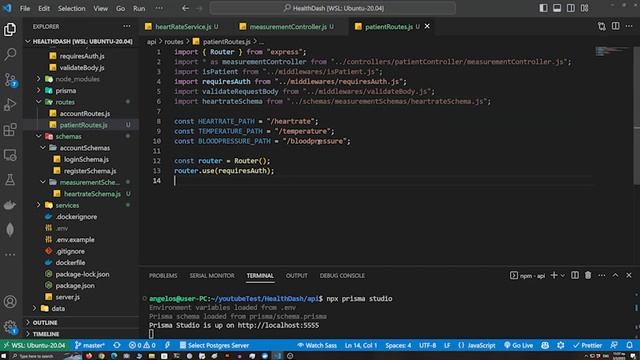The height and width of the screenshot is (360, 640).
Task: Click Windows taskbar search box
Action: pyautogui.click(x=36, y=356)
